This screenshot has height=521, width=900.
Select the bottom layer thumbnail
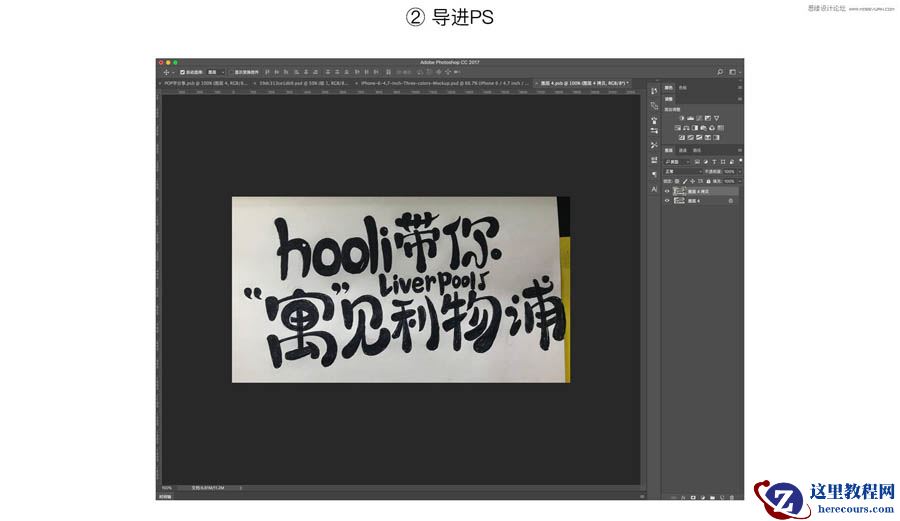pyautogui.click(x=679, y=201)
